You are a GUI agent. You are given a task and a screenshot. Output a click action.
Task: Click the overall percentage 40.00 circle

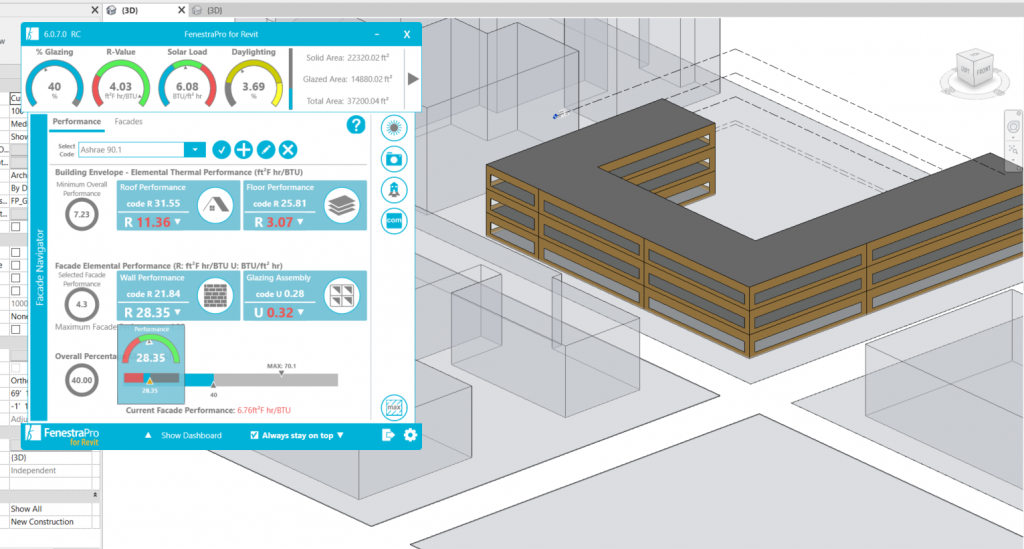(82, 380)
